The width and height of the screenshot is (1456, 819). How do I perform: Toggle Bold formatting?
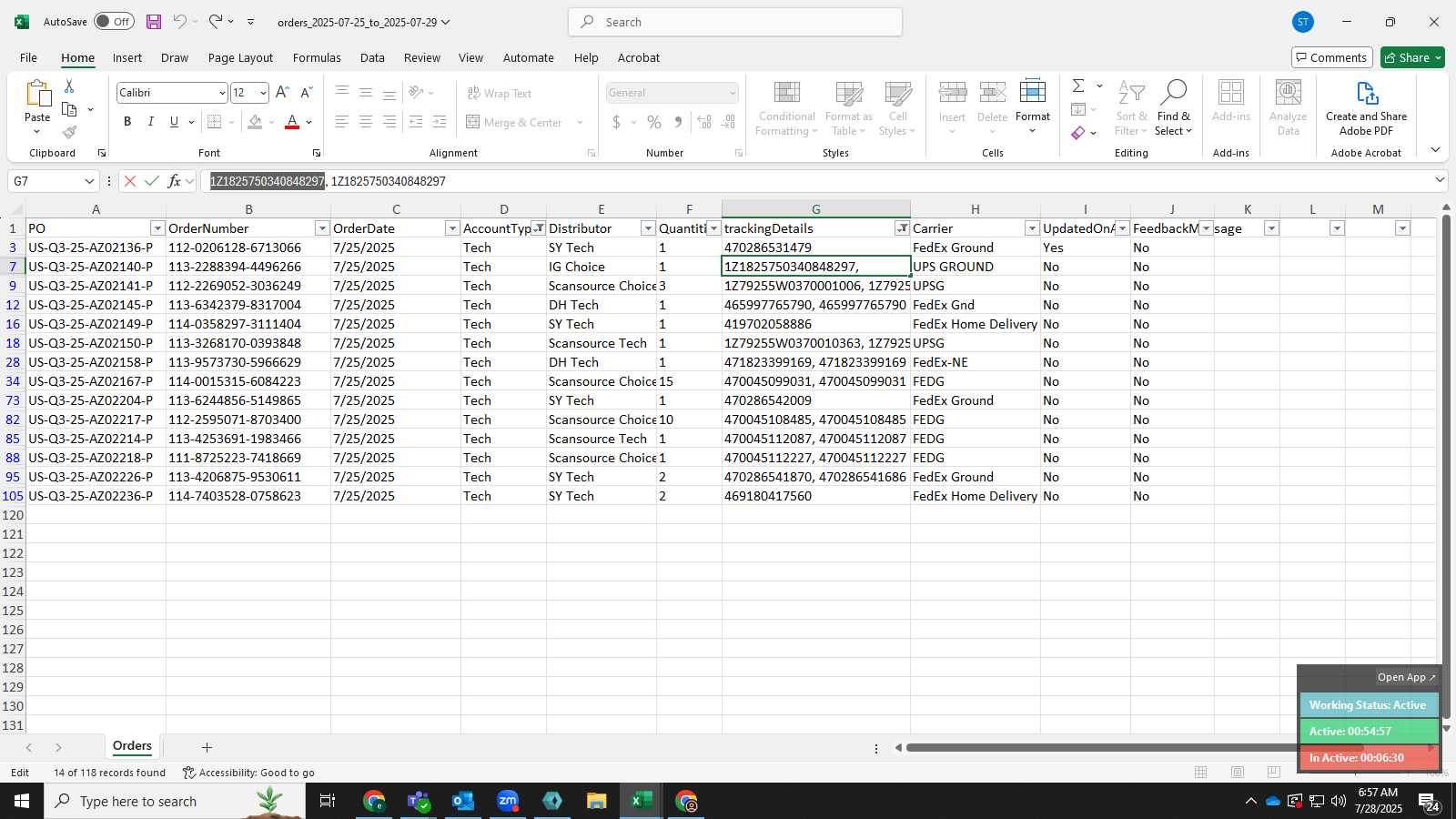(x=127, y=122)
